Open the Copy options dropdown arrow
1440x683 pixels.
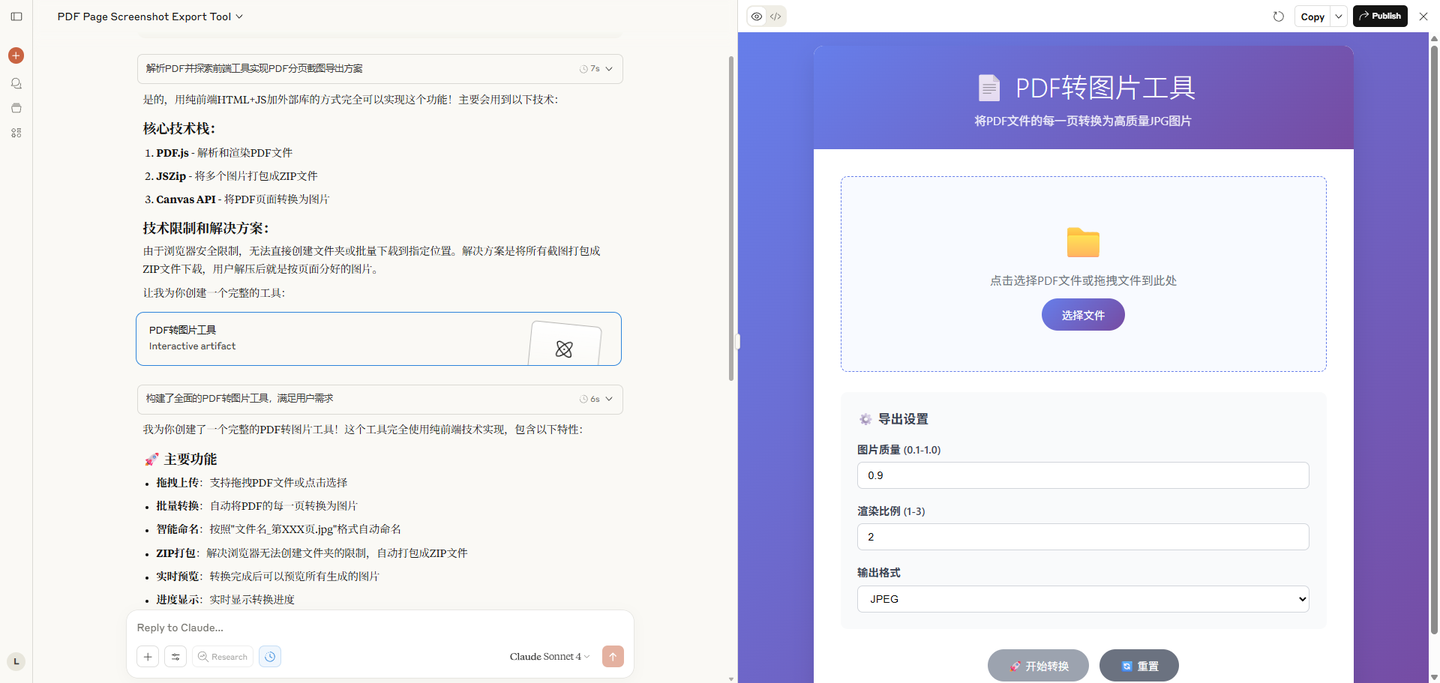tap(1339, 16)
